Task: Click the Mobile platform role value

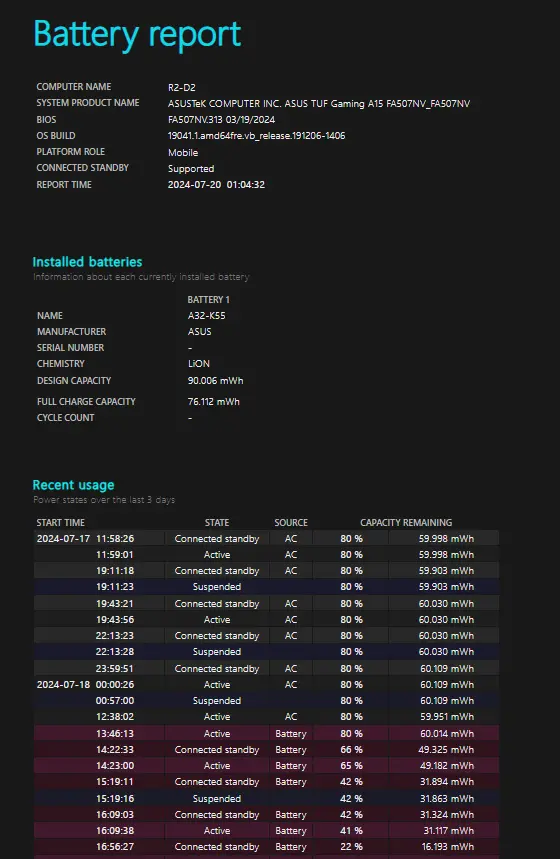Action: pyautogui.click(x=183, y=152)
